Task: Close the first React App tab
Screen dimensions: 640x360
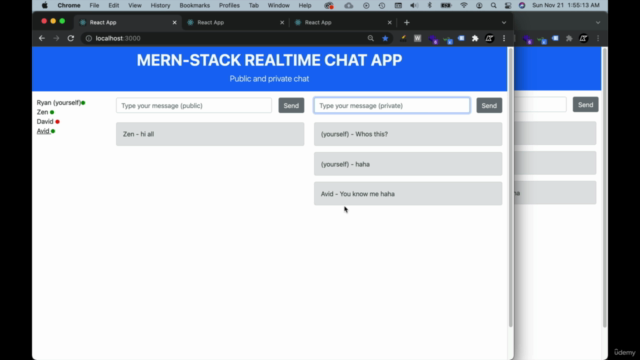Action: coord(175,22)
